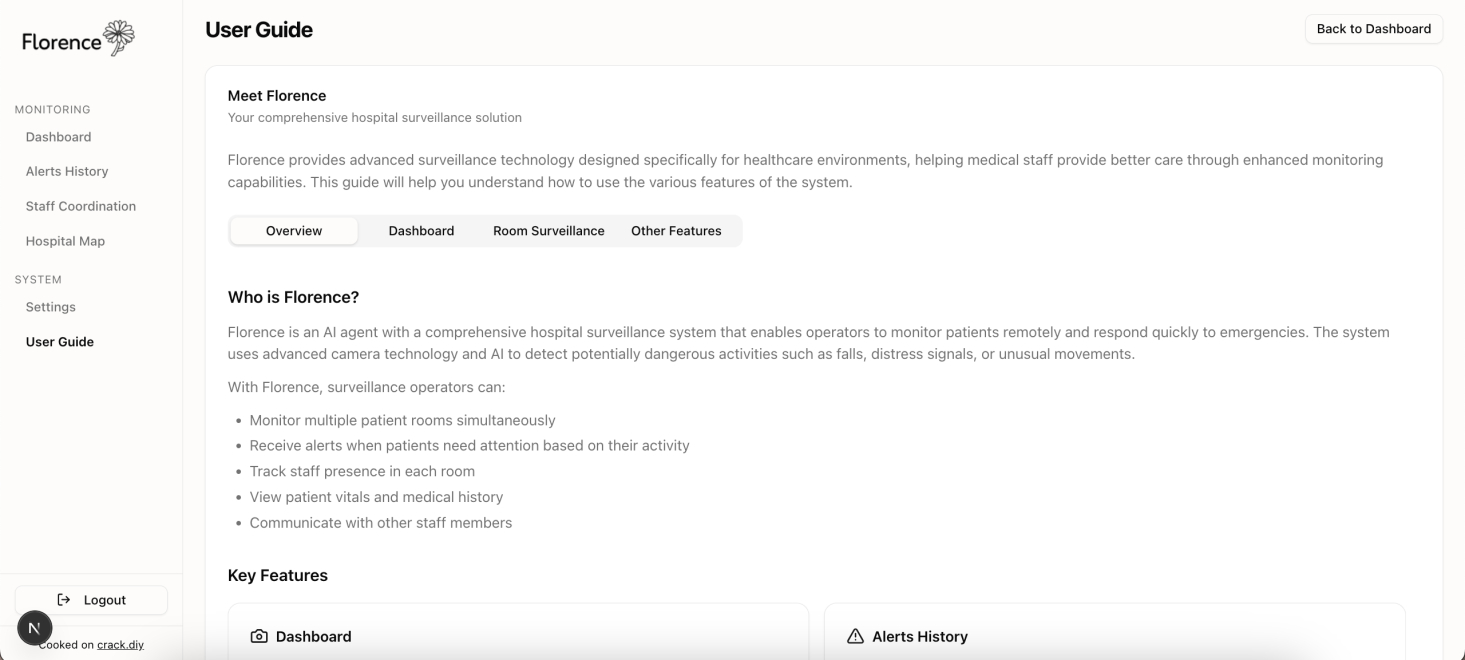
Task: Open the Room Surveillance tab
Action: tap(548, 231)
